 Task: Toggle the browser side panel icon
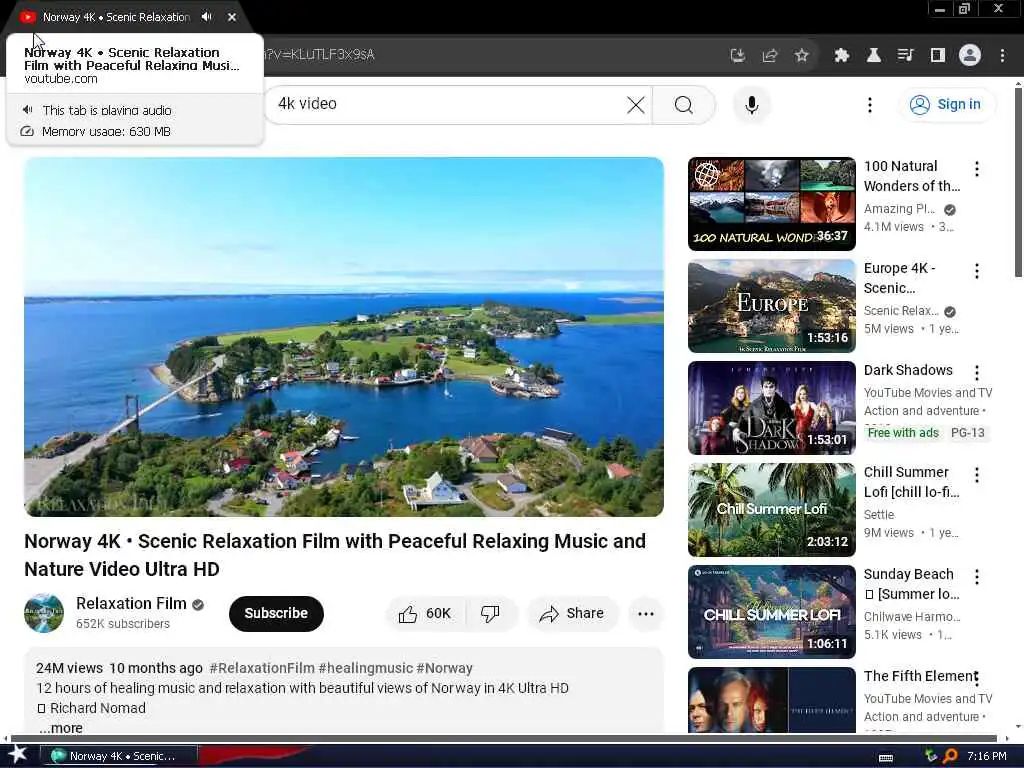tap(937, 56)
